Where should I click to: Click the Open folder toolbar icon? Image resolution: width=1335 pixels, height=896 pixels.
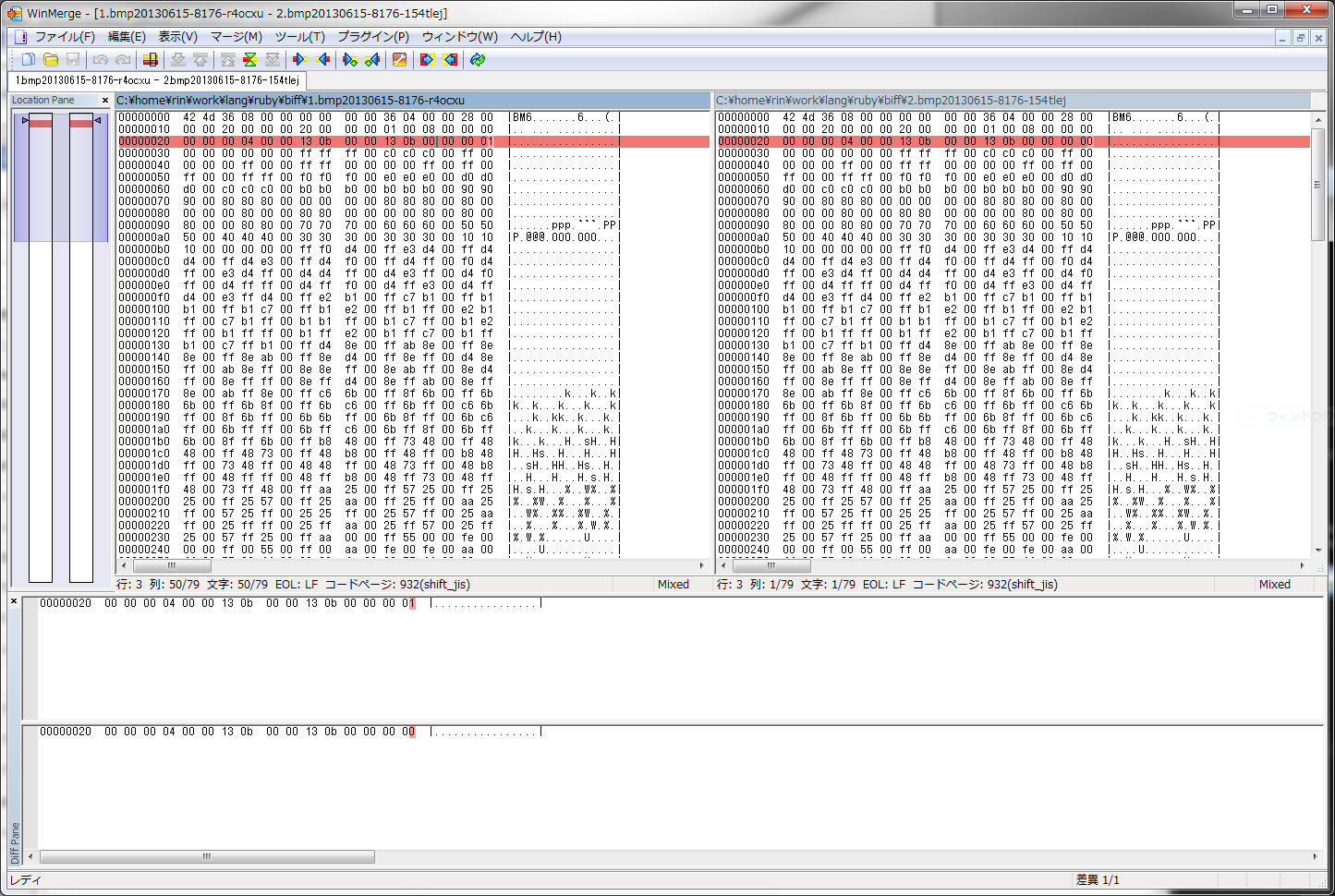tap(51, 60)
